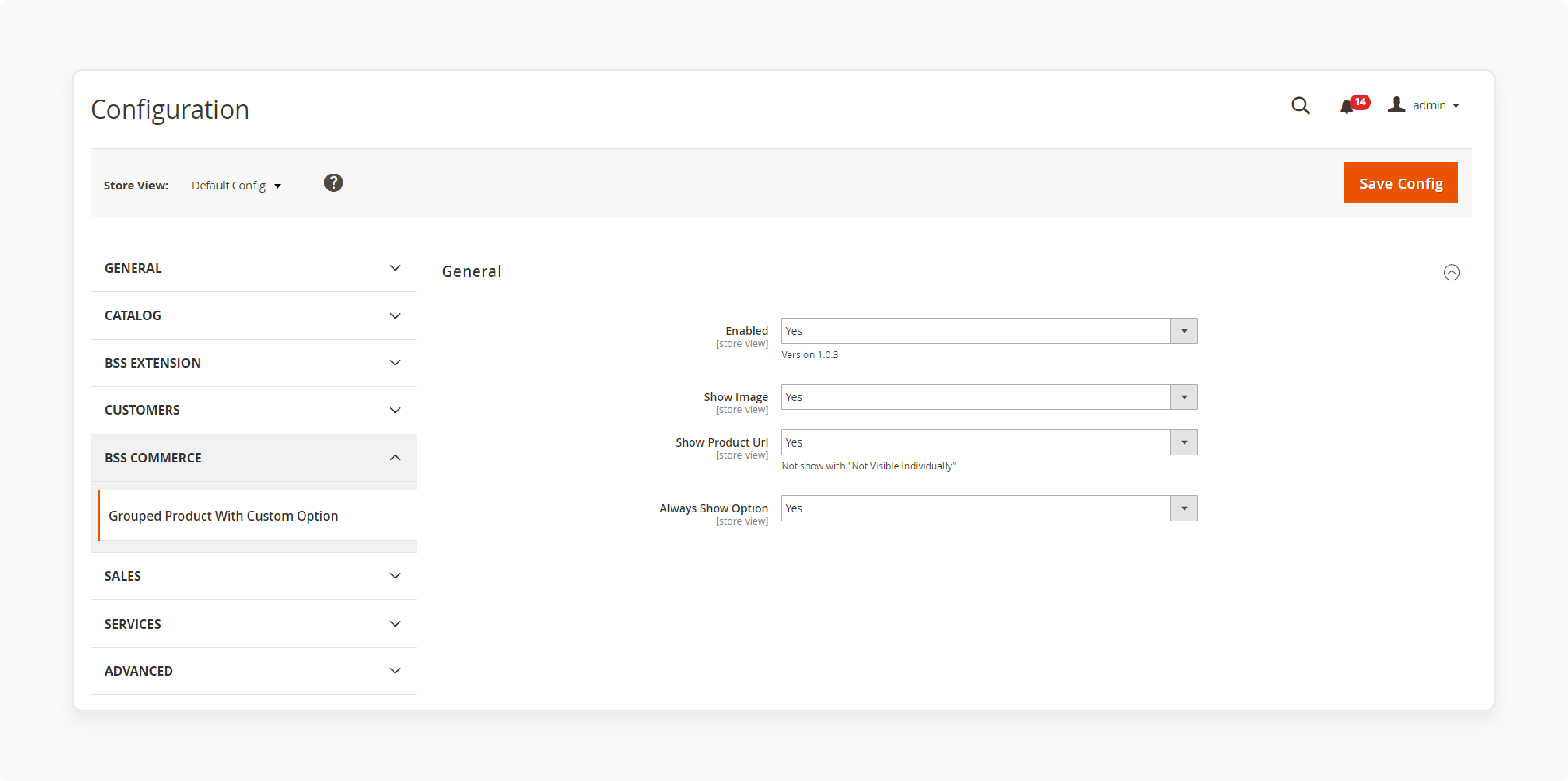Click the Save Config button

pos(1400,182)
